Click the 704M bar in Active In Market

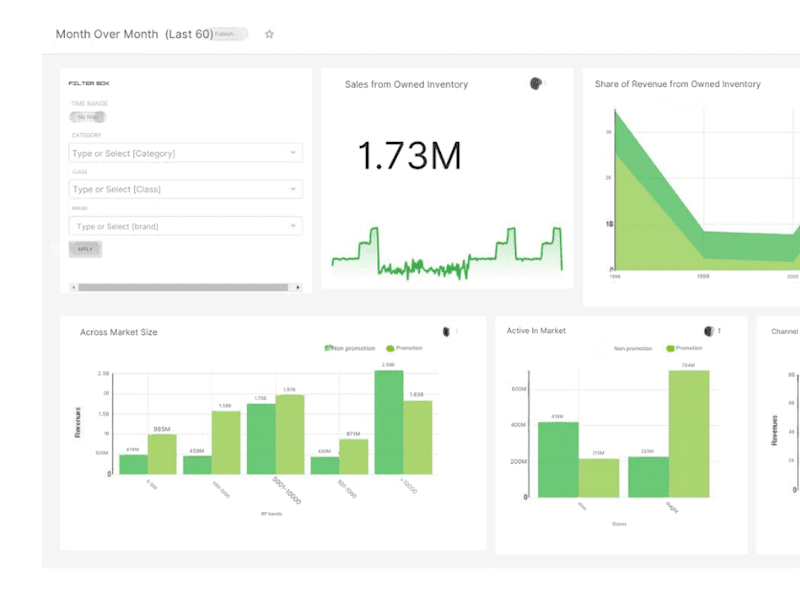pyautogui.click(x=689, y=434)
